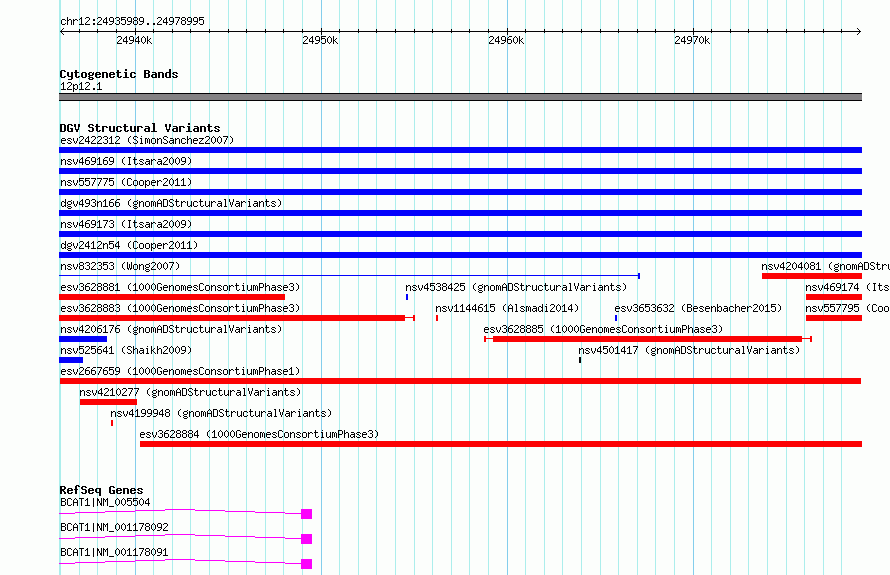The width and height of the screenshot is (890, 575).
Task: Open esv2667659 1000Genomes Phase1 label
Action: [179, 371]
